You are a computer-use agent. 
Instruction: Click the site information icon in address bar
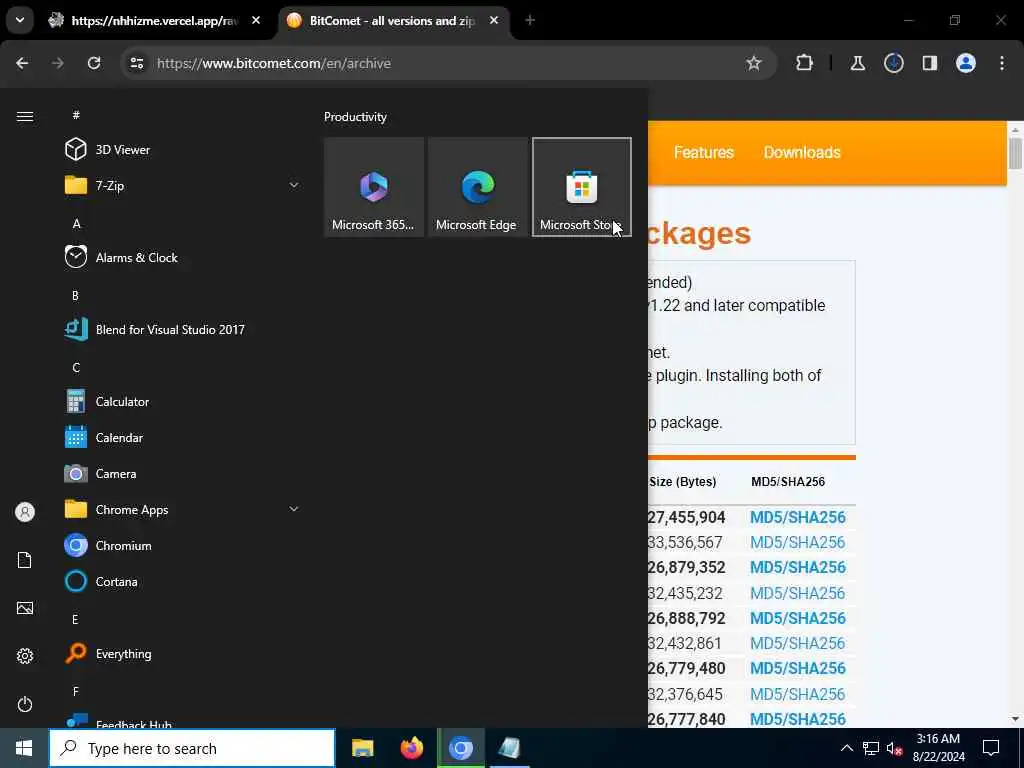(136, 63)
